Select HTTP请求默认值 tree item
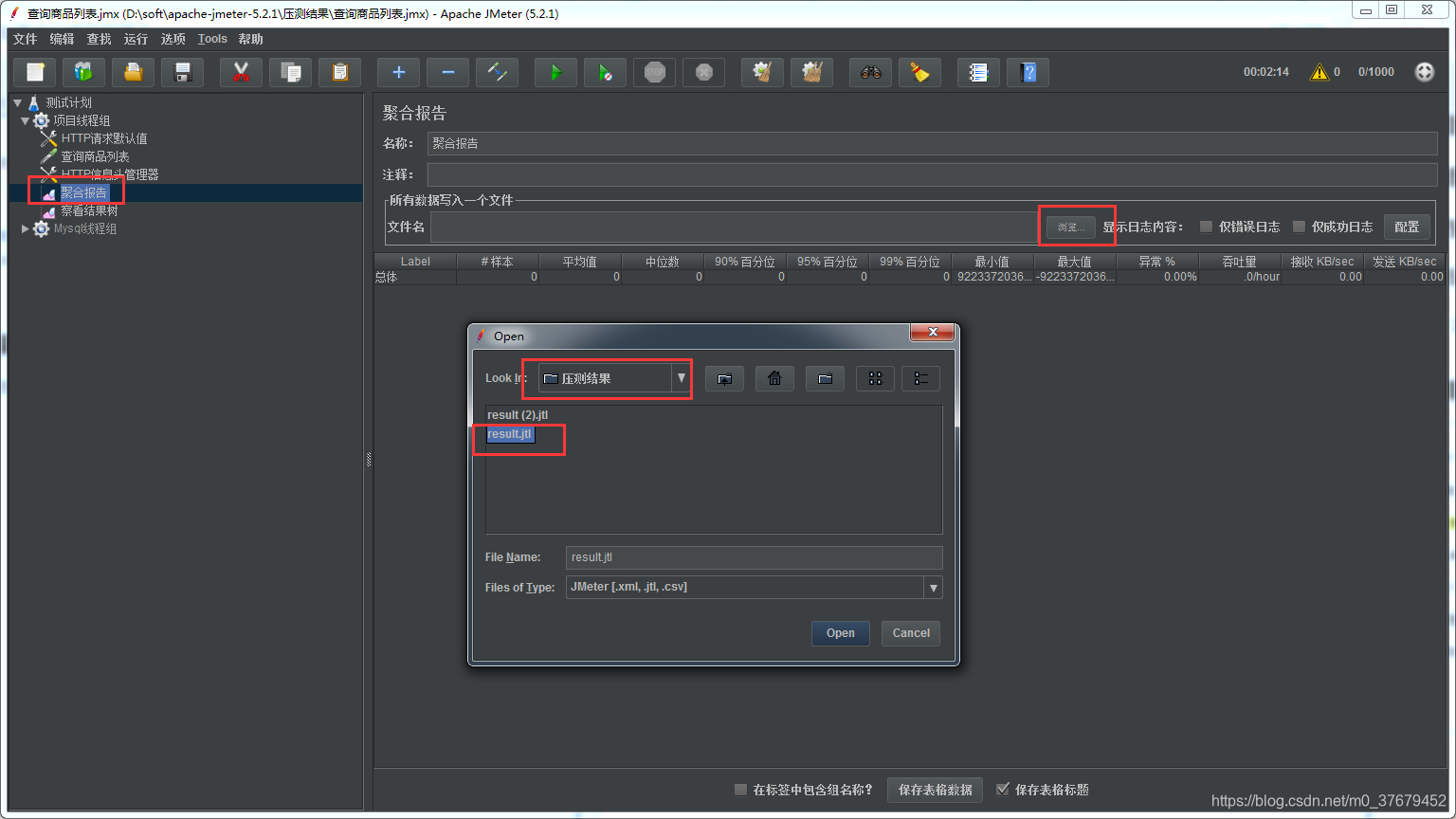 [x=104, y=138]
